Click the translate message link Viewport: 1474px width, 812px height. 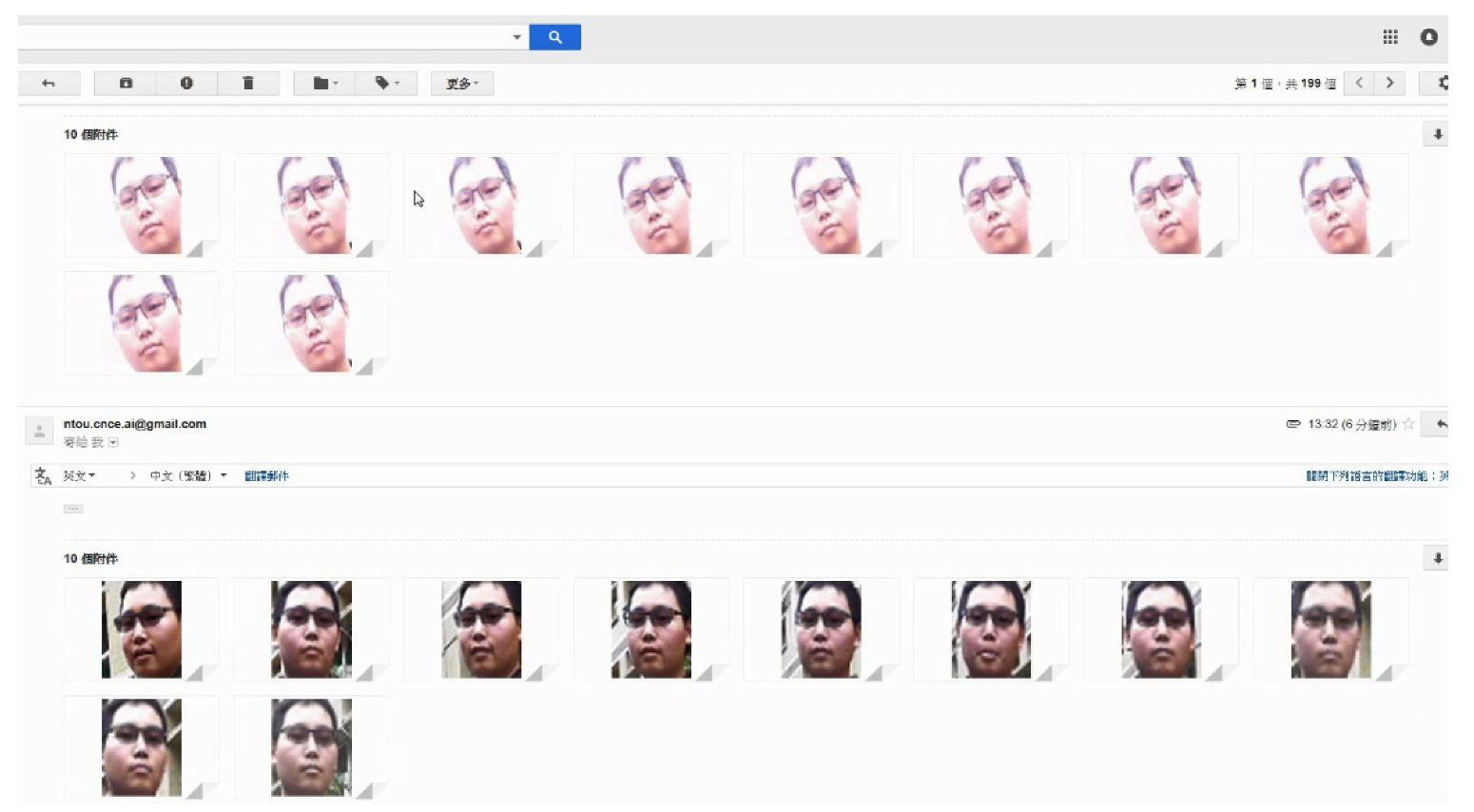[266, 475]
